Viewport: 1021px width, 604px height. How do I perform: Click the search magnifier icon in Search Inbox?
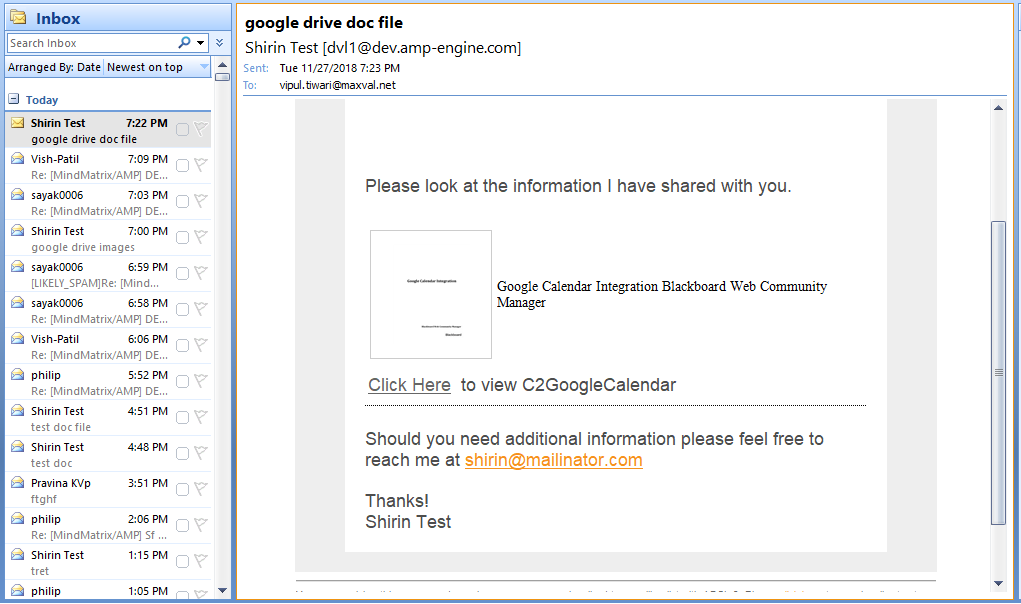point(184,43)
